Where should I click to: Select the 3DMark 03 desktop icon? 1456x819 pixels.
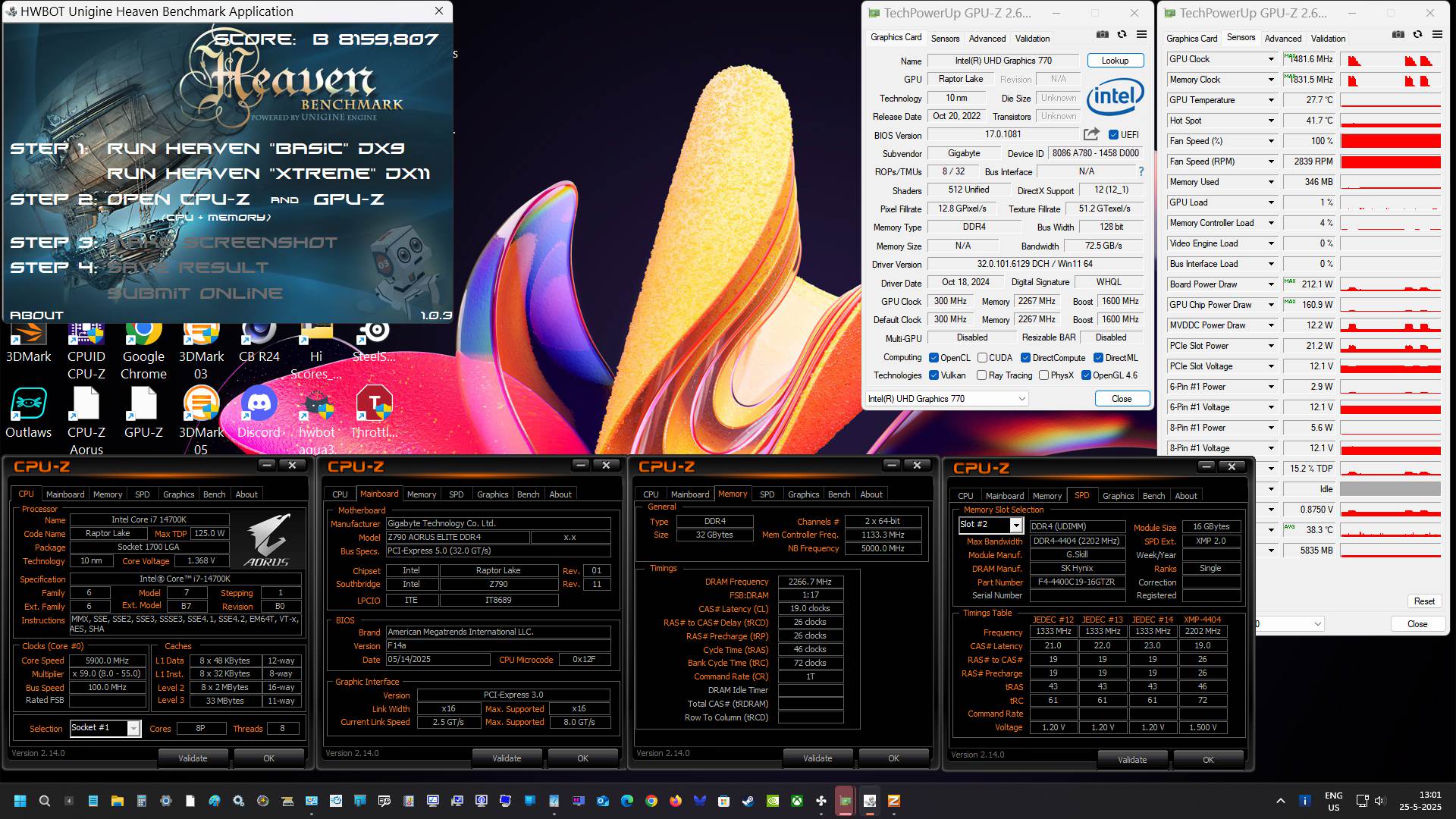[201, 350]
